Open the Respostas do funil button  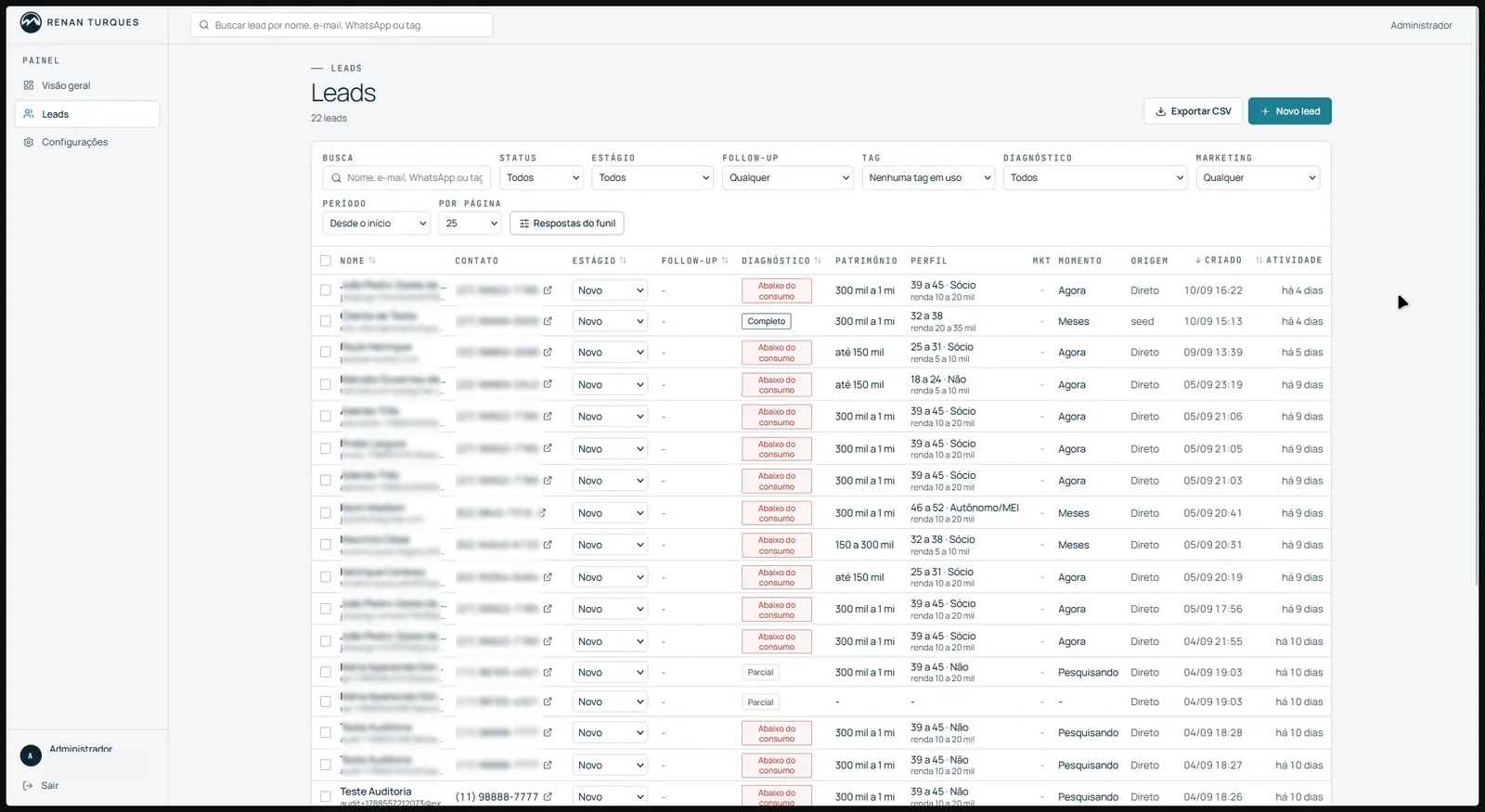point(567,224)
